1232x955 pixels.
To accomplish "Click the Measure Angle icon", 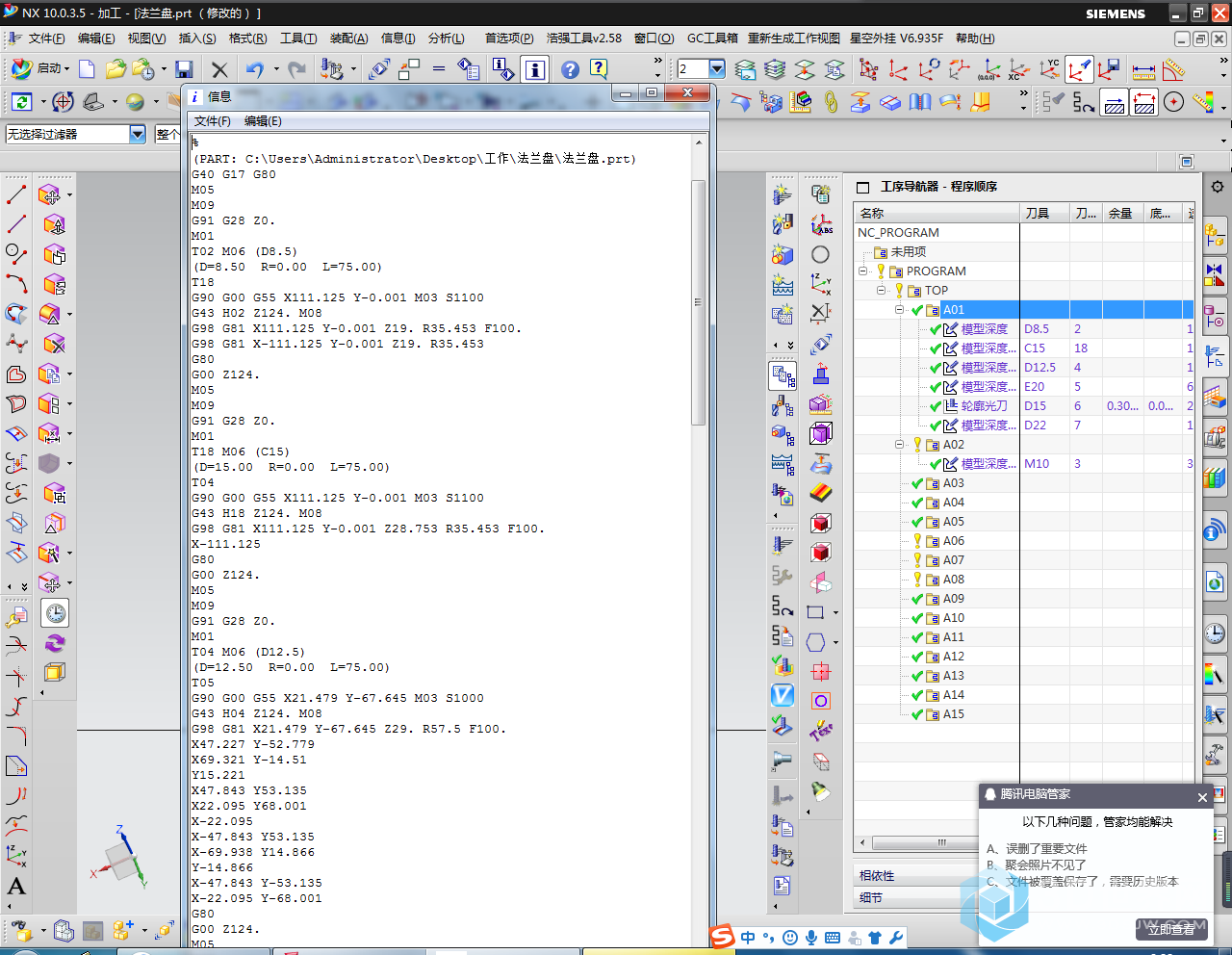I will (x=1174, y=70).
